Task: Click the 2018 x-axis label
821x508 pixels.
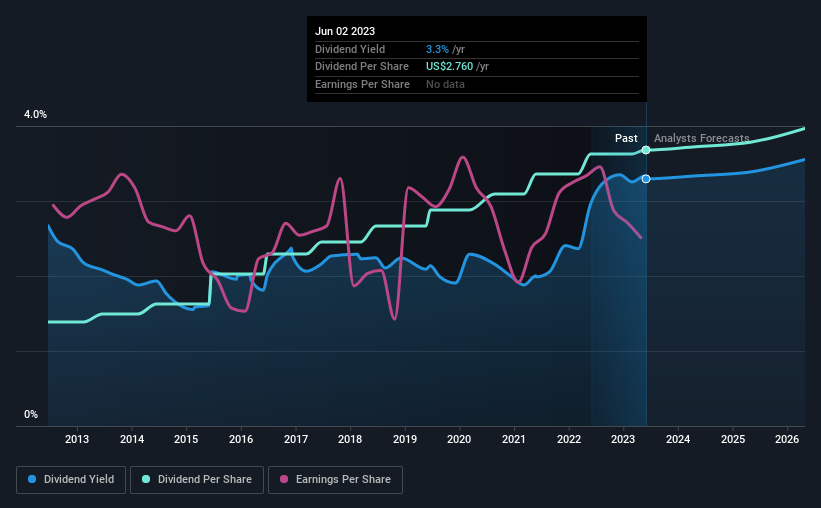Action: pos(350,439)
